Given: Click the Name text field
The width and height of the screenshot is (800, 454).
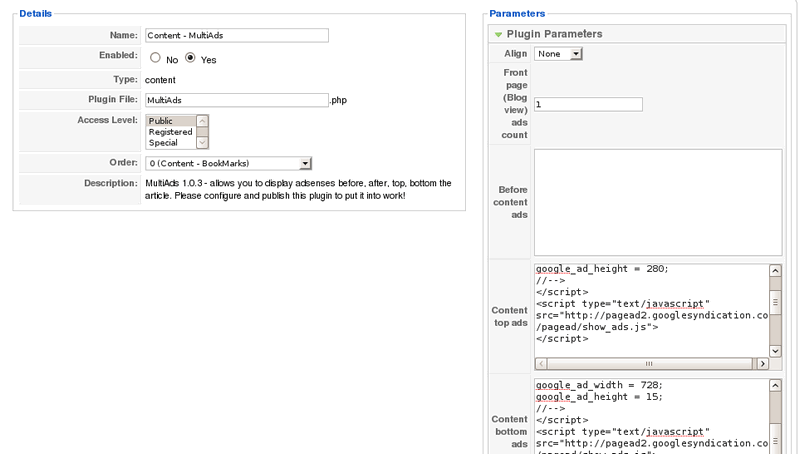Looking at the screenshot, I should click(236, 35).
